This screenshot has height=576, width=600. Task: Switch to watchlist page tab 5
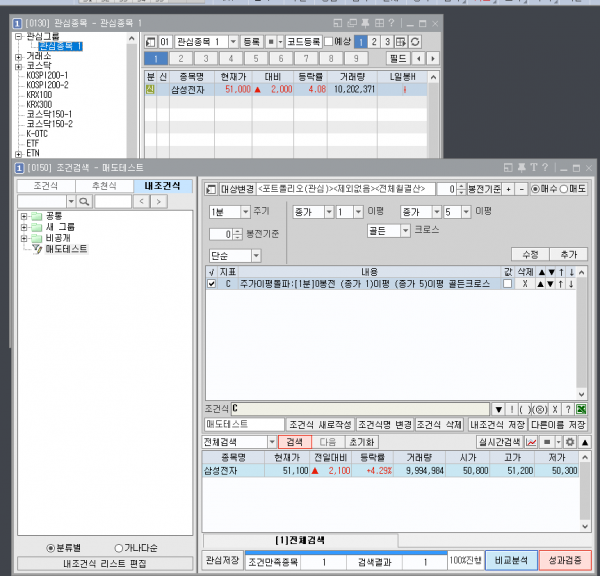[256, 59]
